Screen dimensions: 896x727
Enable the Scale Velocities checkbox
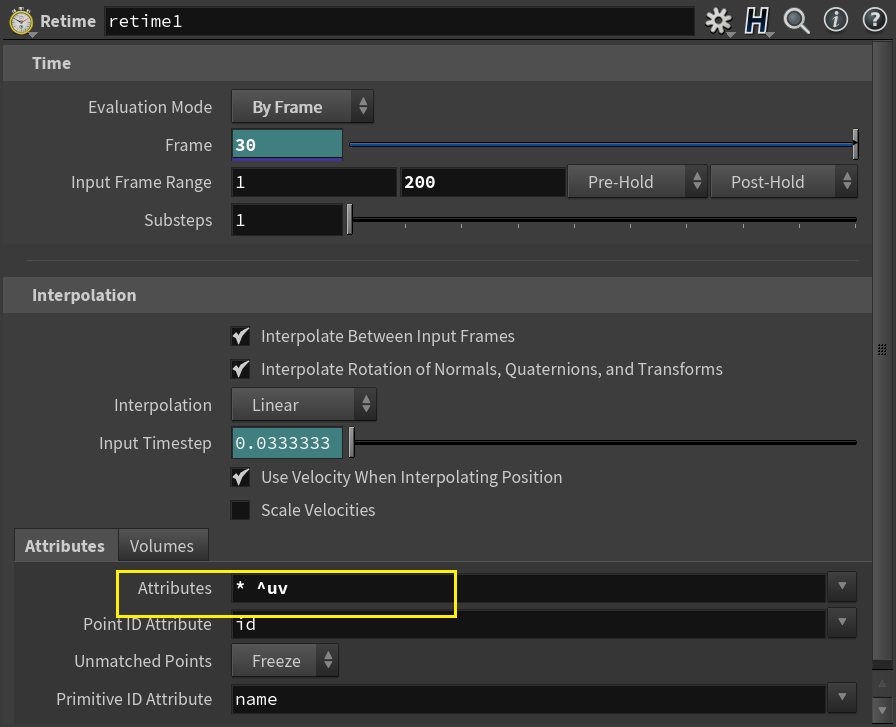241,510
